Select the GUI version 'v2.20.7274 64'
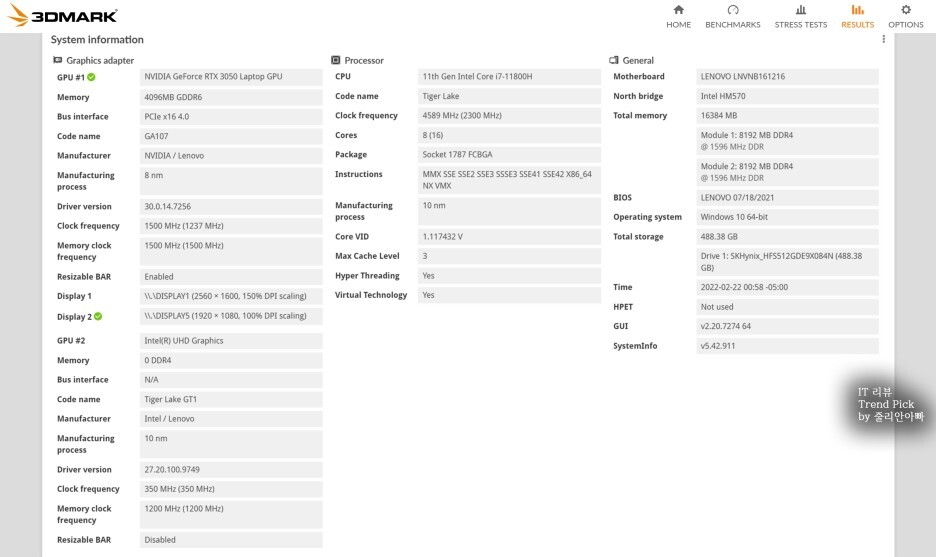This screenshot has height=557, width=936. click(787, 327)
